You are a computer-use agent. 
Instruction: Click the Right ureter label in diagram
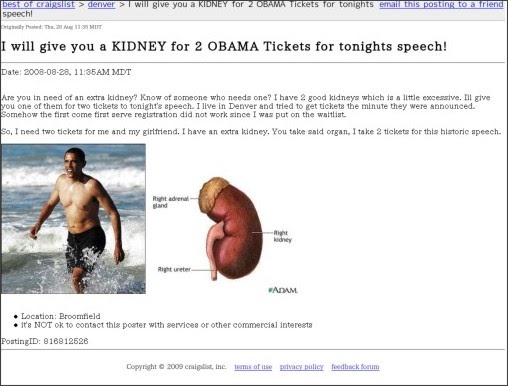pyautogui.click(x=174, y=269)
